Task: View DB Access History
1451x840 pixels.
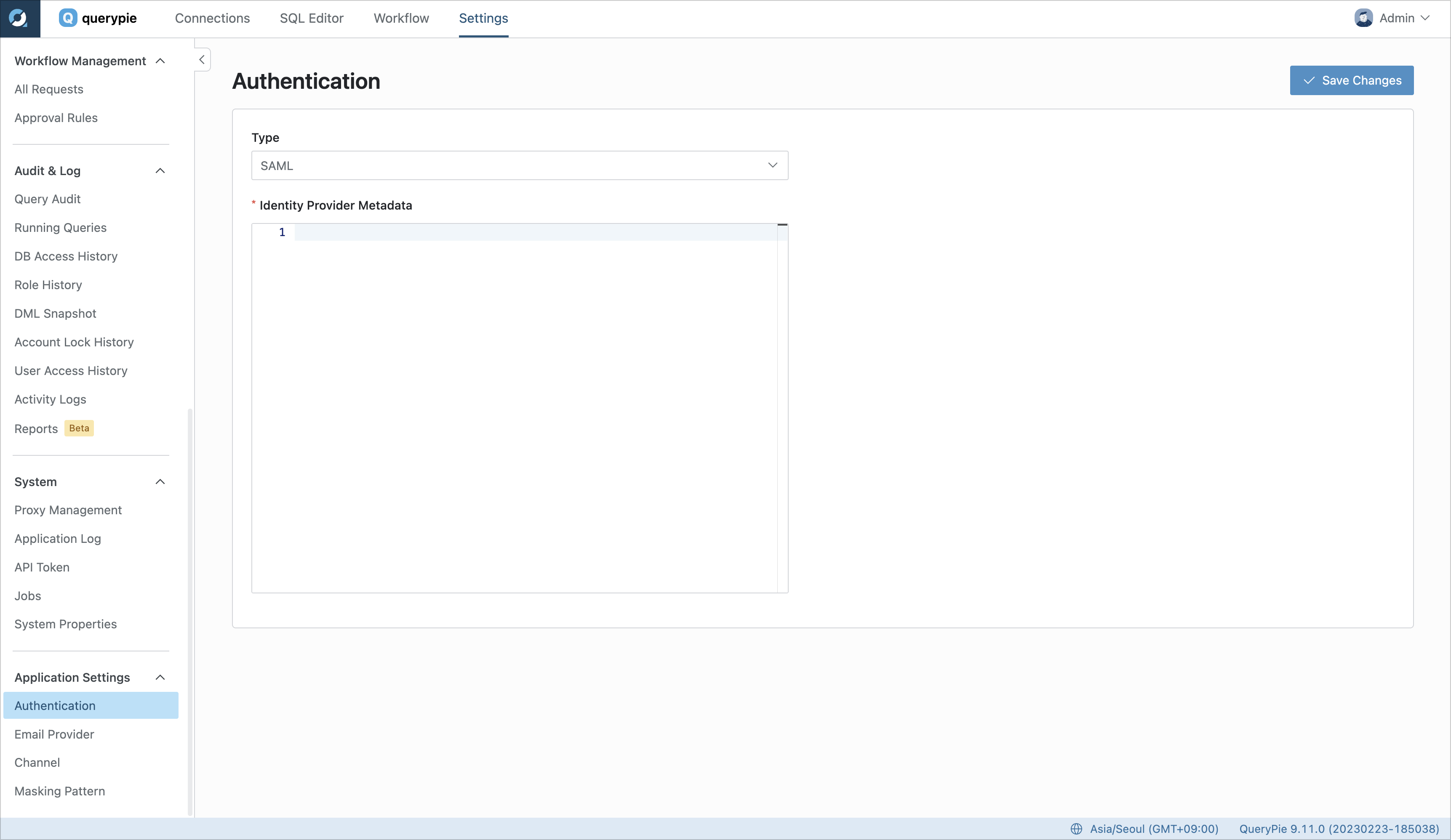Action: coord(66,257)
